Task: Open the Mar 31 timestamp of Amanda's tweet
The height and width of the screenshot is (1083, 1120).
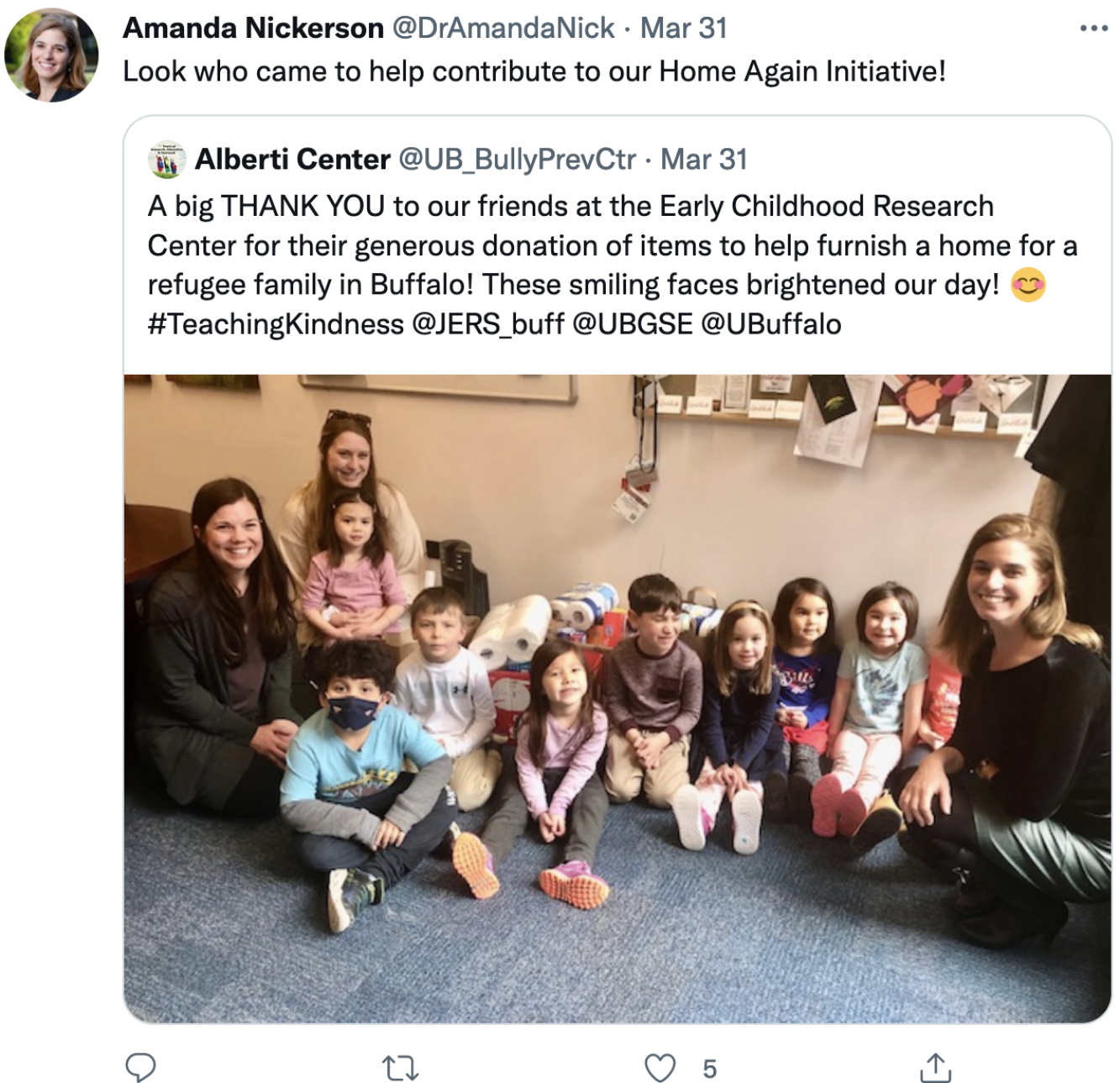Action: coord(683,28)
